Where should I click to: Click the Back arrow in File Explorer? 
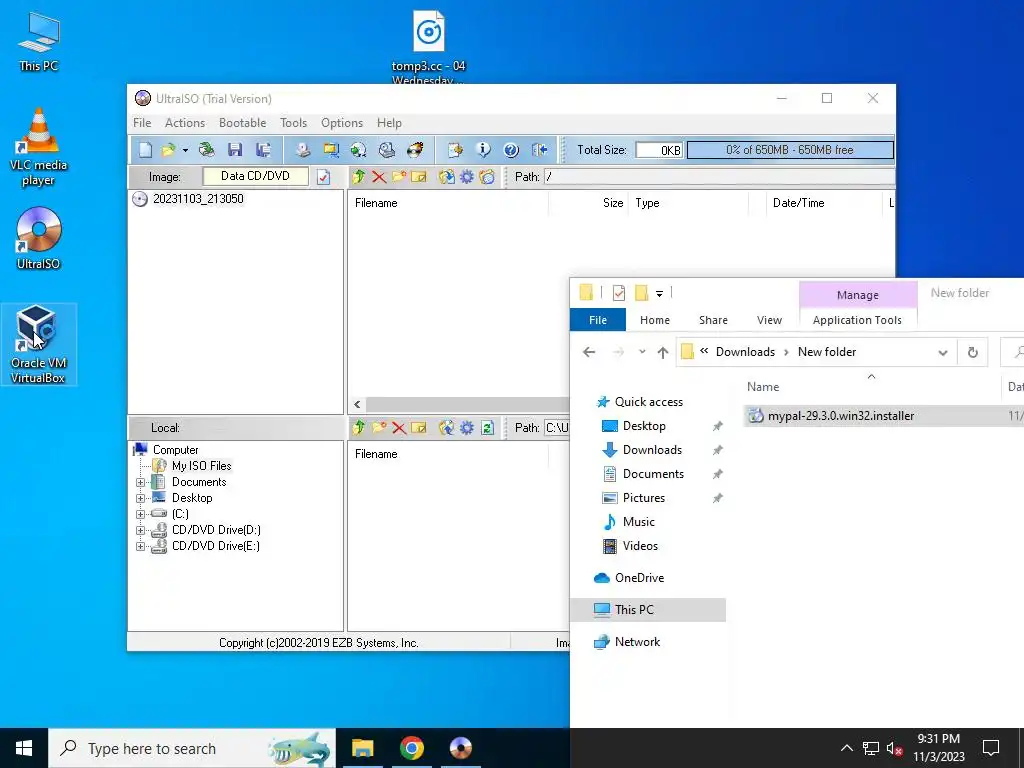(589, 353)
